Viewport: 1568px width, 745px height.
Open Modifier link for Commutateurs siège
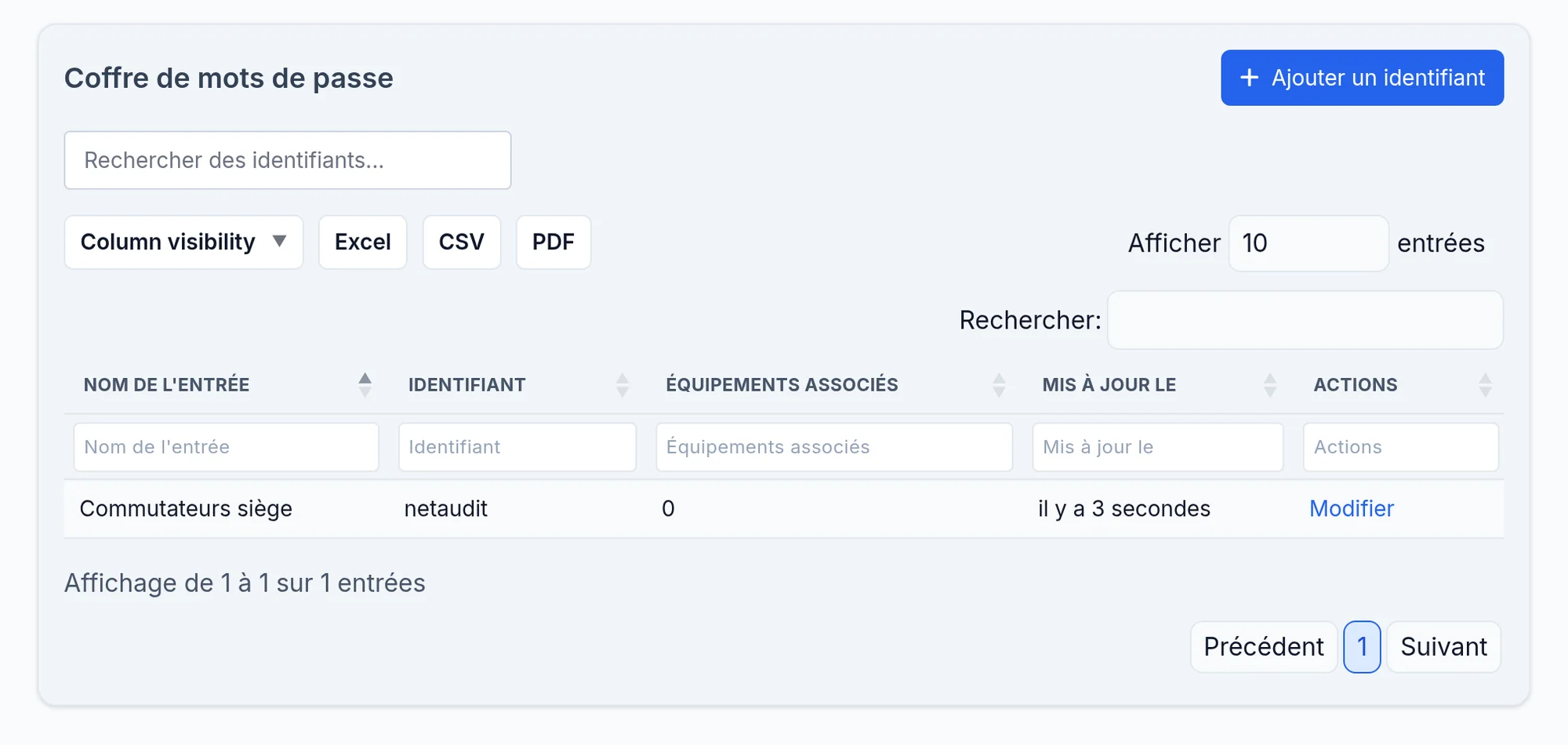coord(1352,508)
